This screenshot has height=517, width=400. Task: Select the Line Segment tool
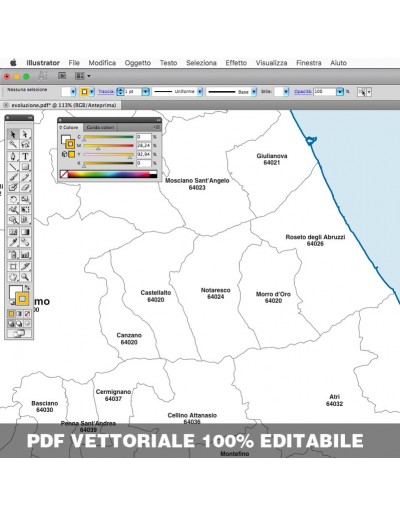tap(13, 167)
